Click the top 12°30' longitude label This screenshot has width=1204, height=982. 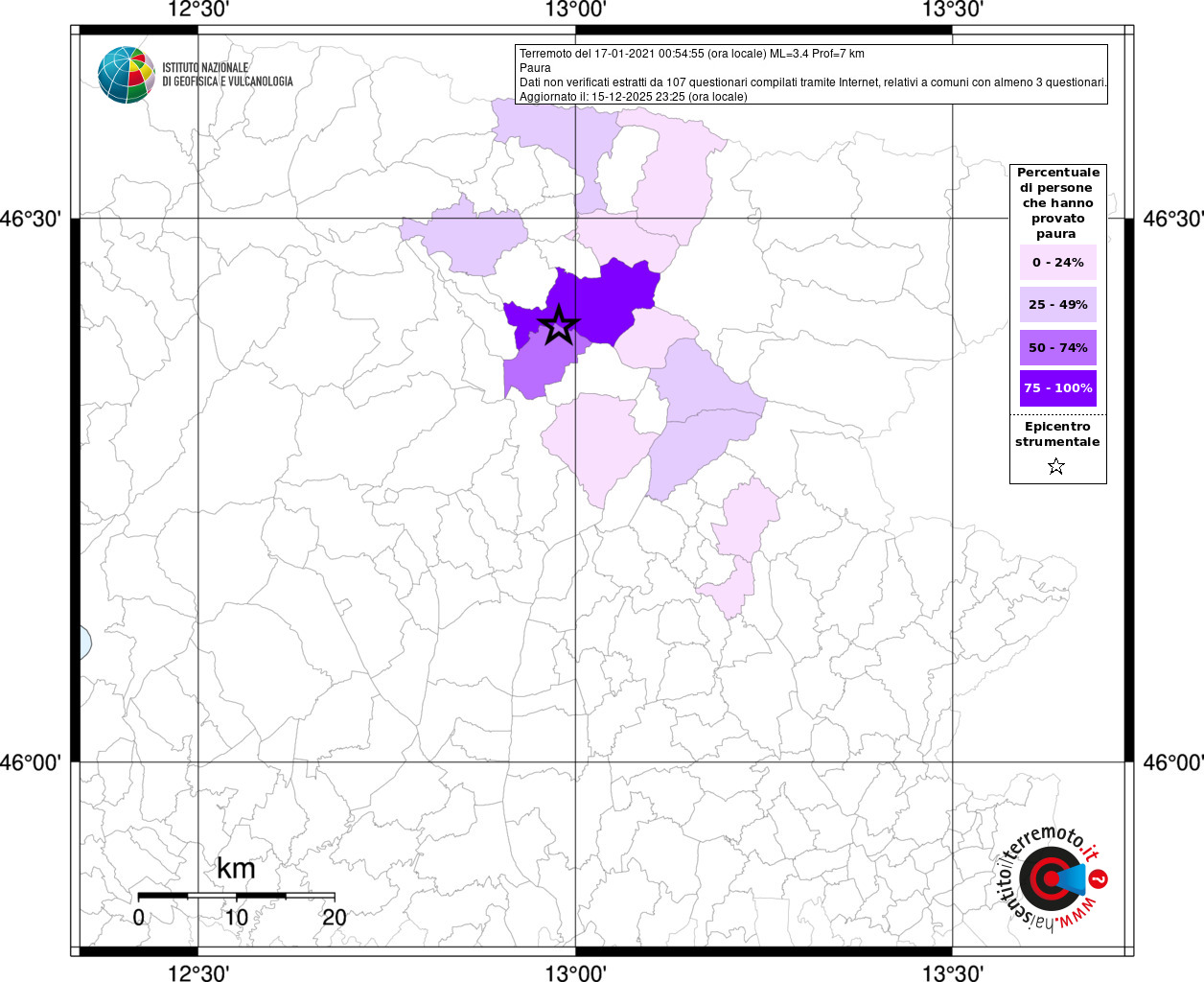click(x=198, y=10)
